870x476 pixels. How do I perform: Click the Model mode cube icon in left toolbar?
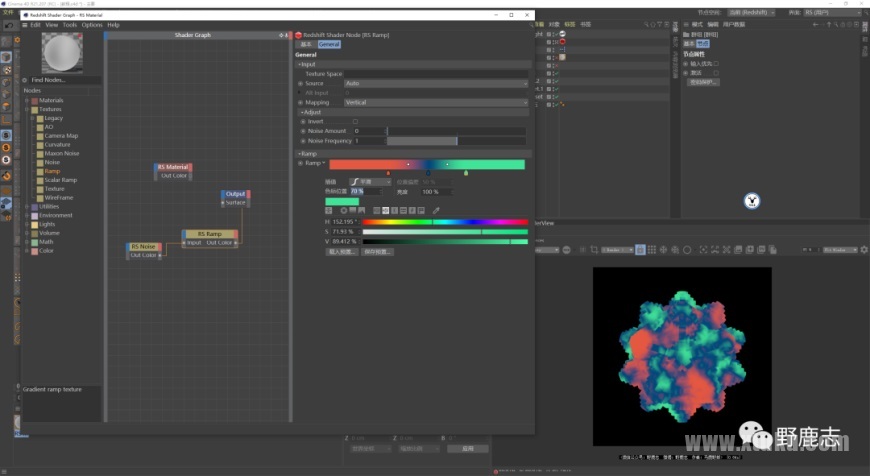click(x=6, y=57)
